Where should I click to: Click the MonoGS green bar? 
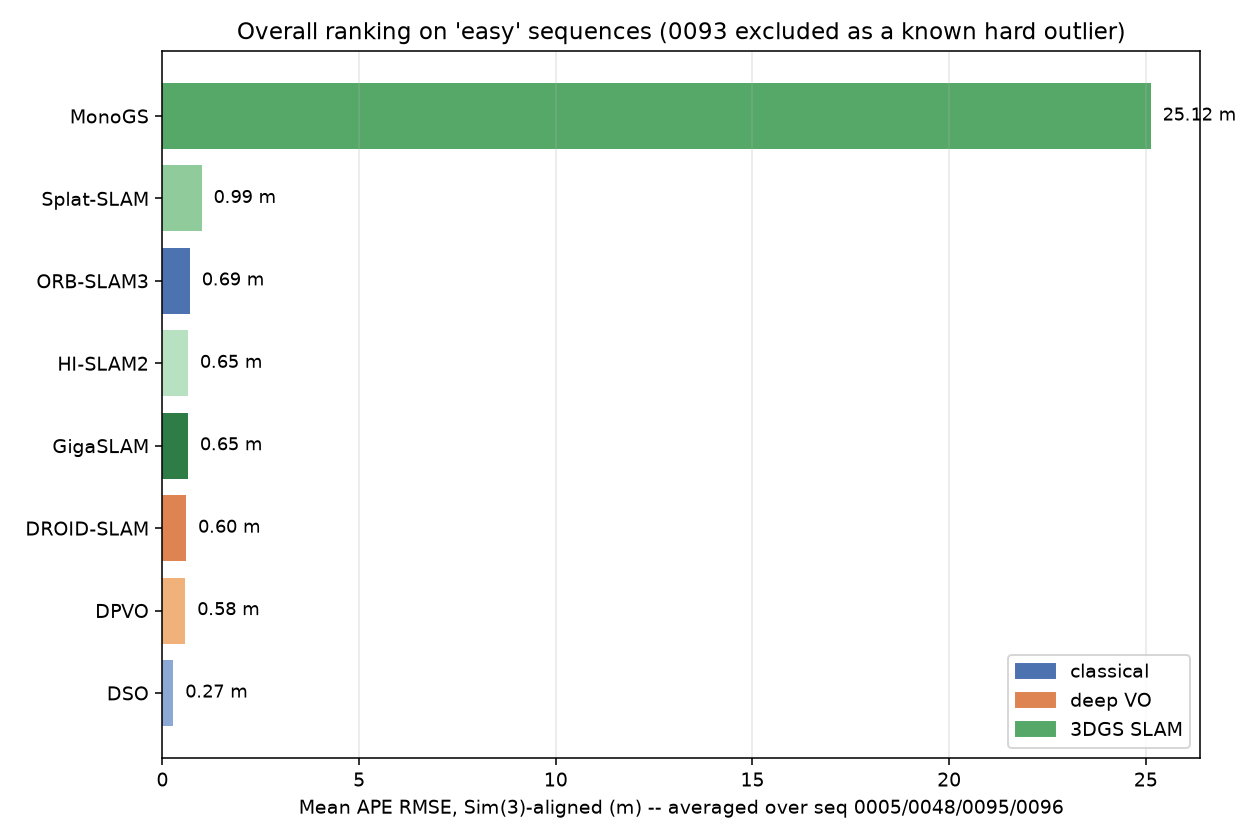click(x=656, y=116)
